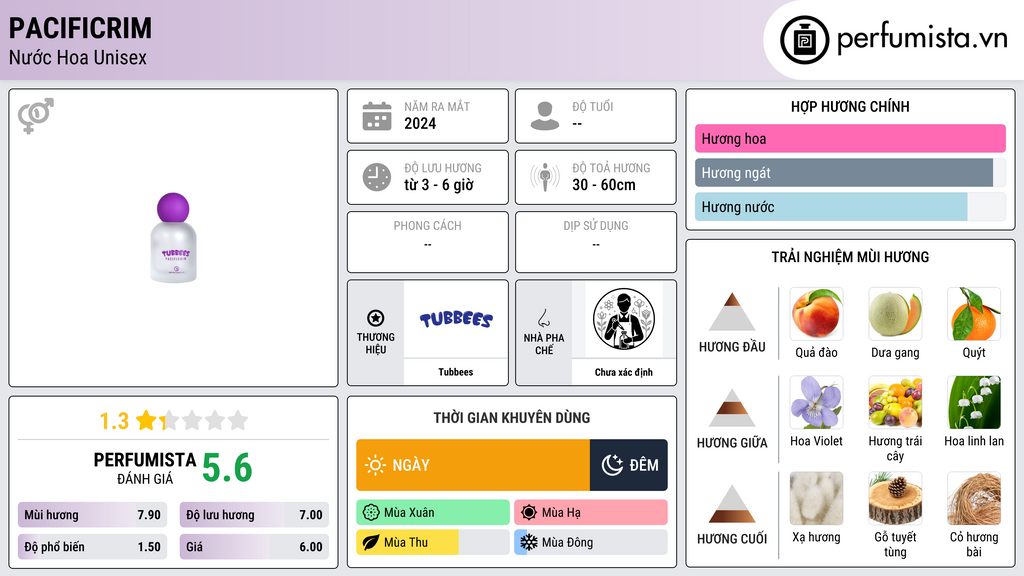
Task: Click the Chưa xác định perfumer label
Action: (624, 372)
